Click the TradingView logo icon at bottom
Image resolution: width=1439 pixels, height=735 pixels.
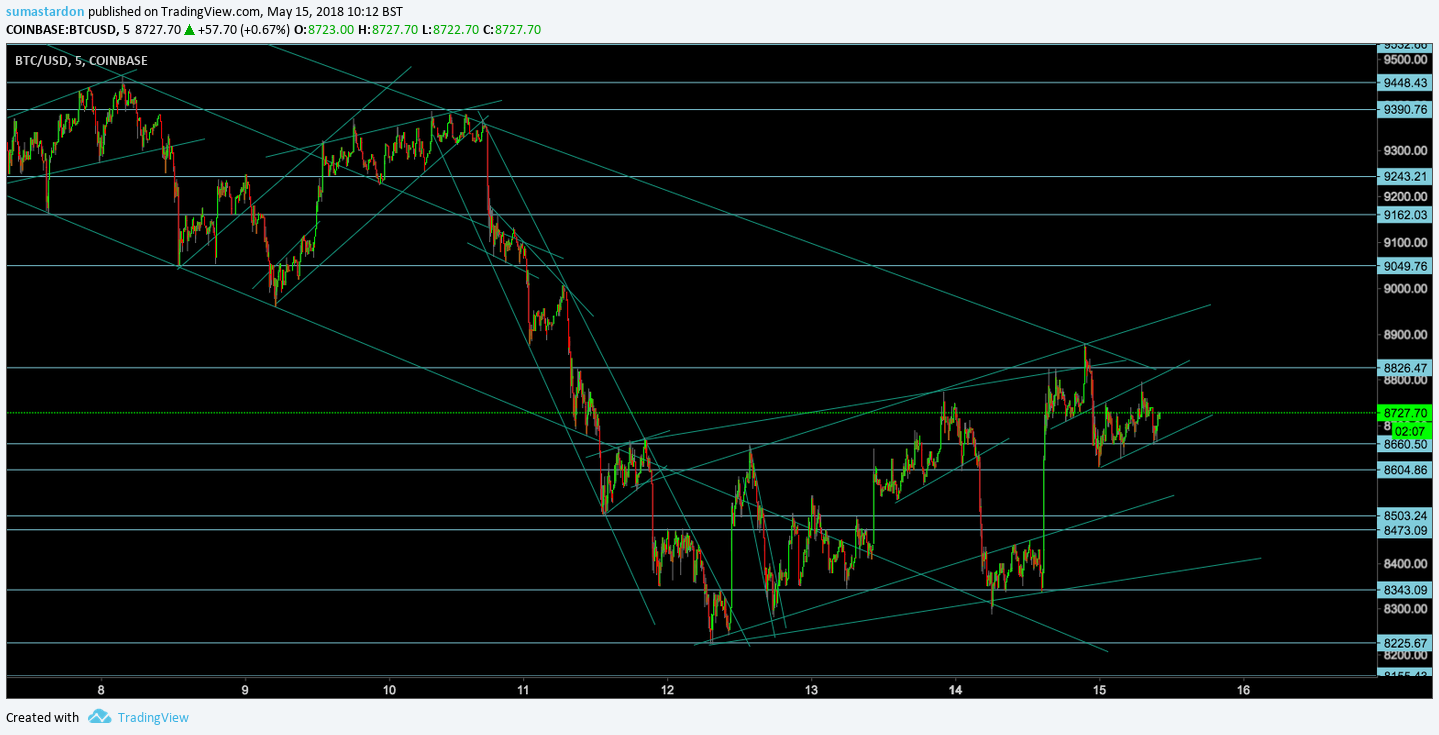point(99,716)
